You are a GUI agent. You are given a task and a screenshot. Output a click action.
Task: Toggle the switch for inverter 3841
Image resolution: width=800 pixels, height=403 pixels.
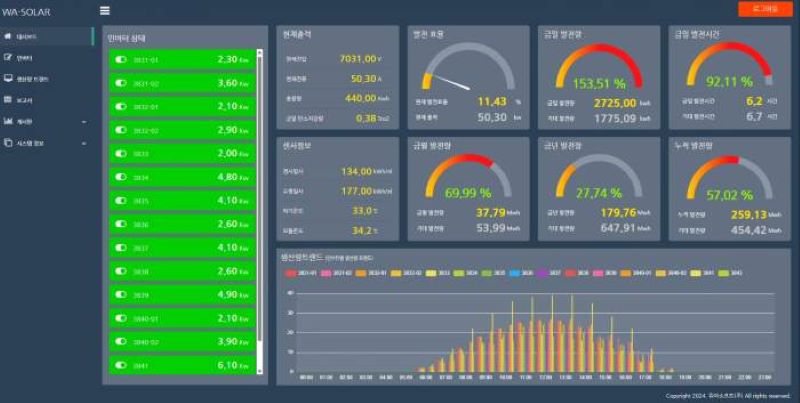coord(121,366)
